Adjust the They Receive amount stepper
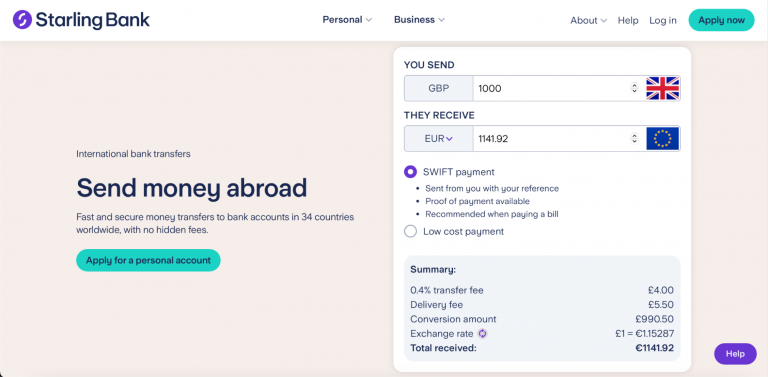768x377 pixels. point(634,139)
